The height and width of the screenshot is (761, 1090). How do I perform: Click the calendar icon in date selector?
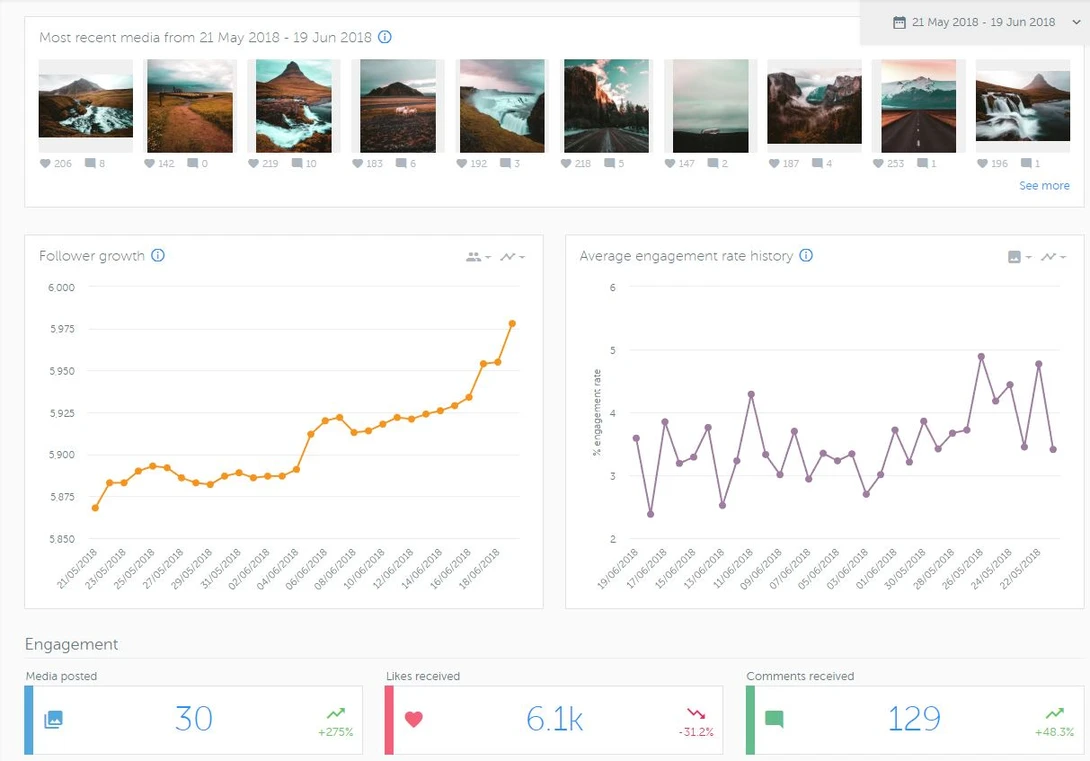pyautogui.click(x=899, y=22)
